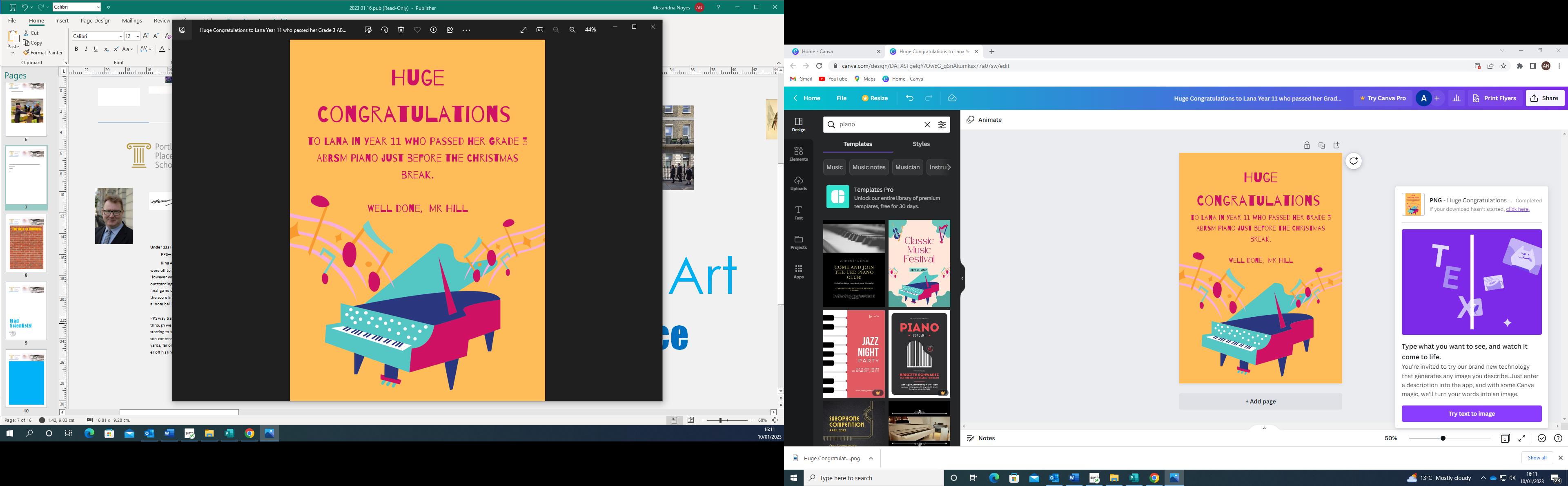Open the quick access toolbar font dropdown
Image resolution: width=1568 pixels, height=486 pixels.
tap(98, 7)
